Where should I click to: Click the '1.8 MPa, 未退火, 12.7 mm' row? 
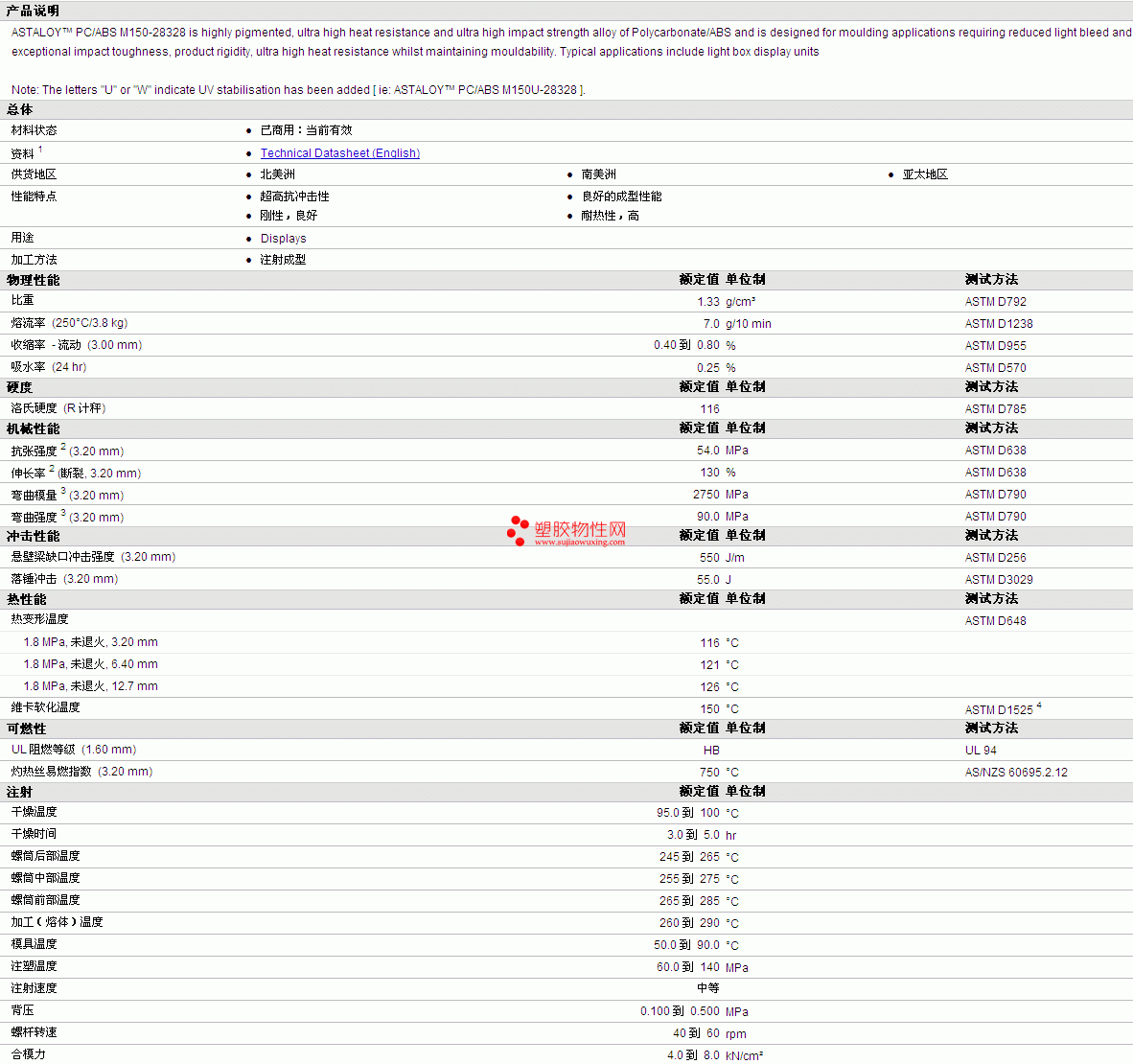[90, 686]
